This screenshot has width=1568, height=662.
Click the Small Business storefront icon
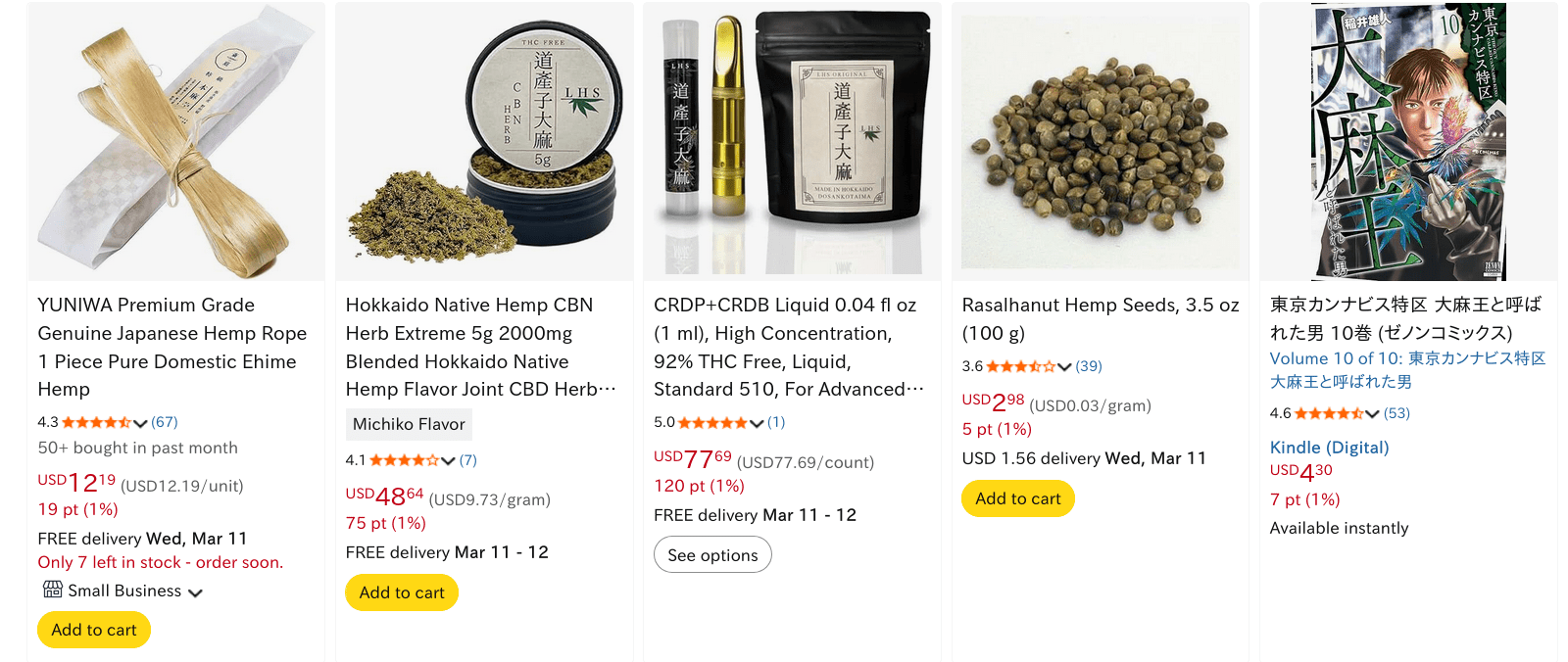click(53, 590)
